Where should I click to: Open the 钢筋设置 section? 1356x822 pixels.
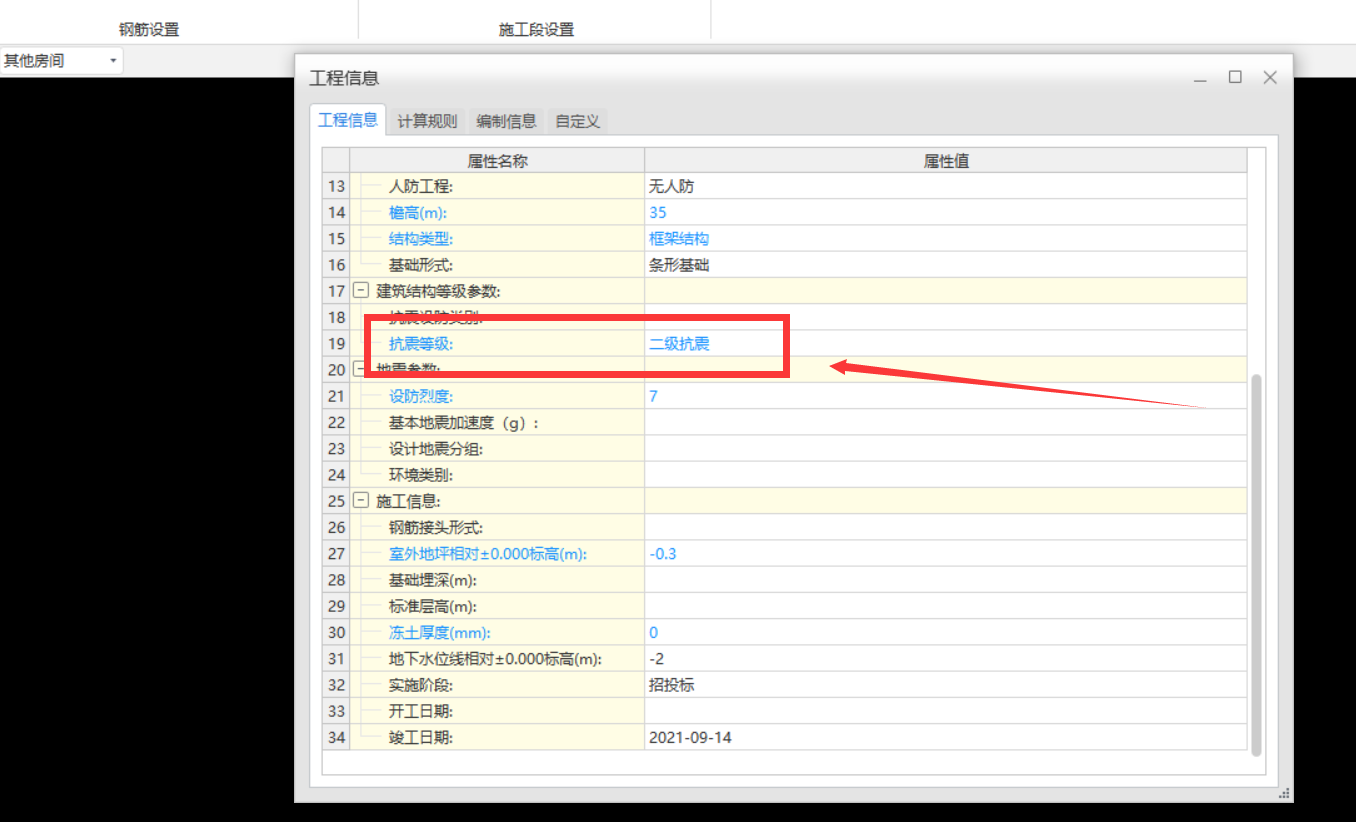149,29
